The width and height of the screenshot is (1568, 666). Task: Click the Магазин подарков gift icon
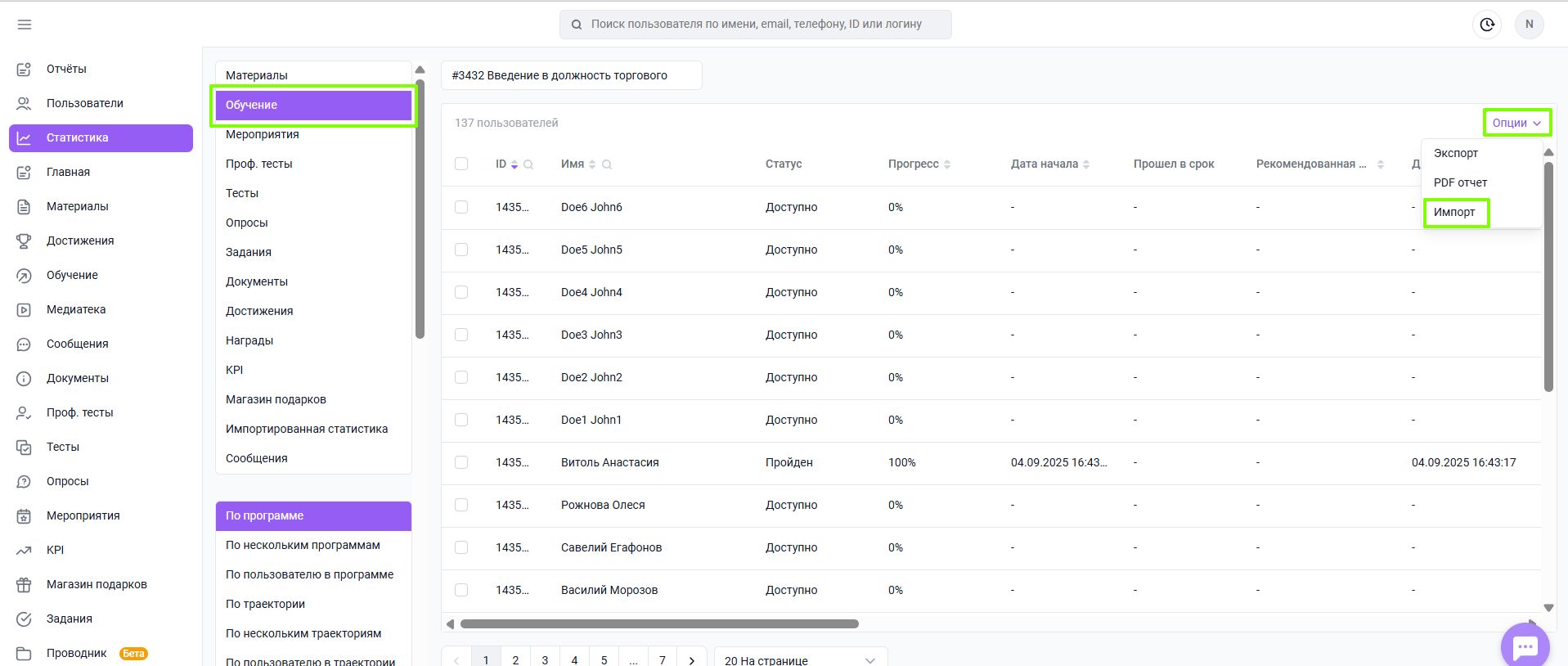[24, 584]
